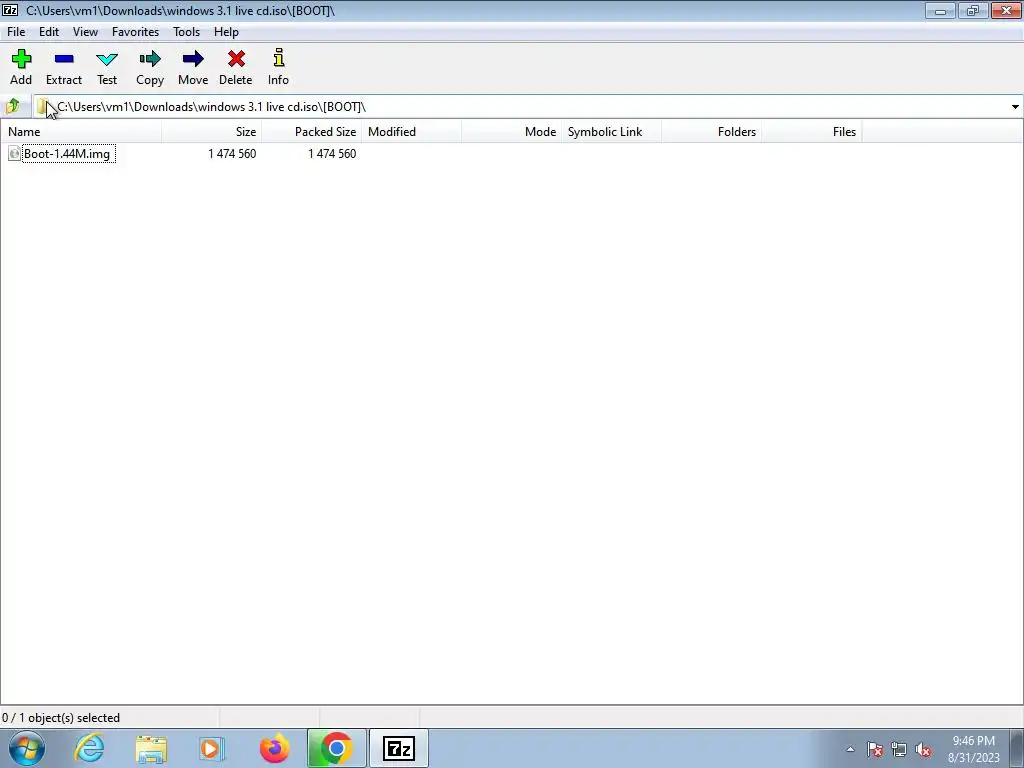Sort by the Size column header
Image resolution: width=1024 pixels, height=768 pixels.
212,132
